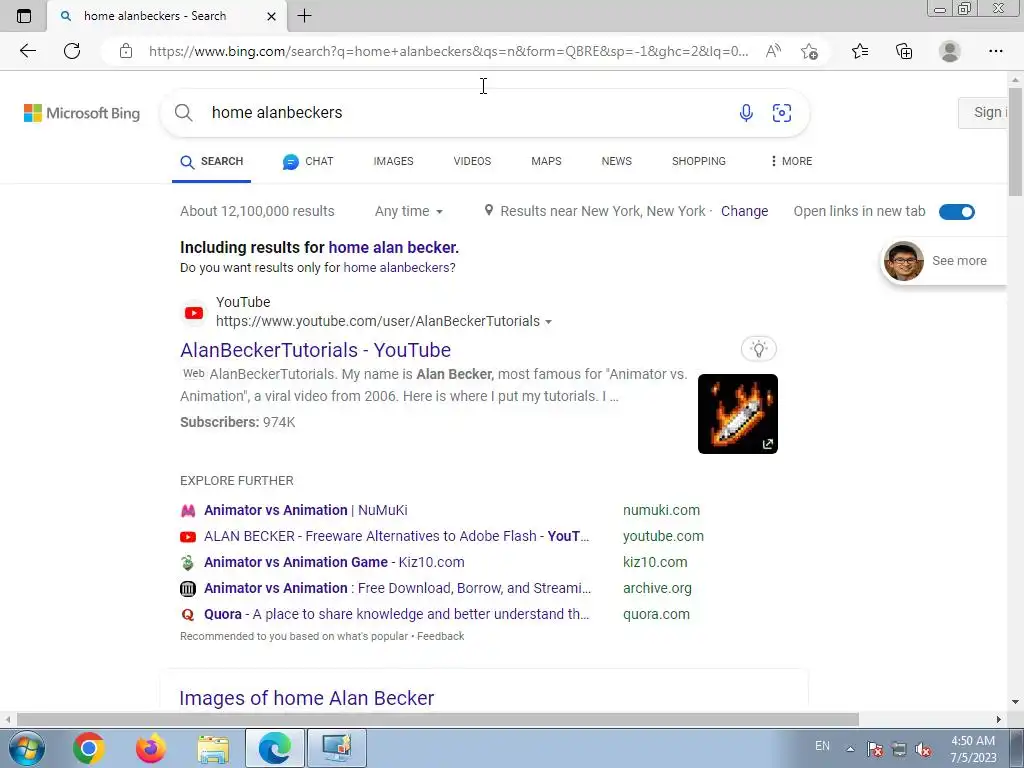
Task: Launch Firefox from the taskbar
Action: coord(151,748)
